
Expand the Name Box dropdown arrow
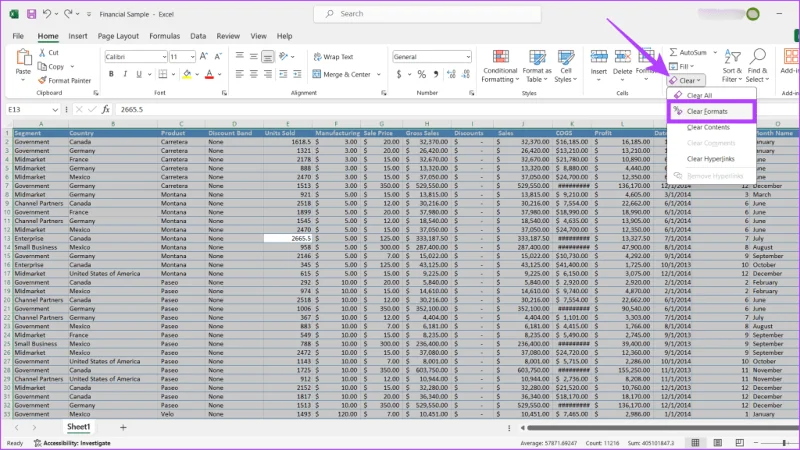pos(55,110)
